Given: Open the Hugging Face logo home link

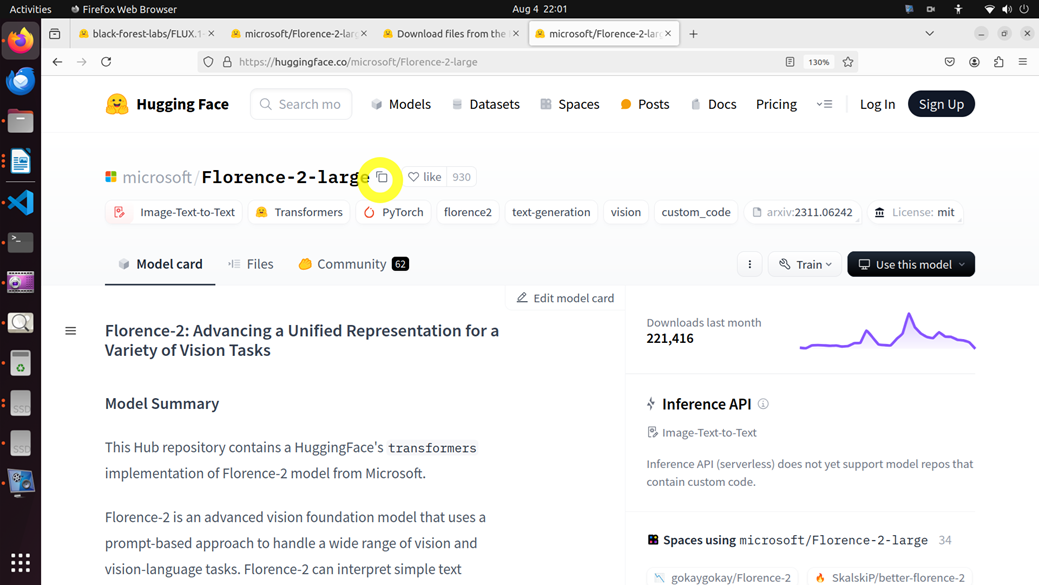Looking at the screenshot, I should pyautogui.click(x=167, y=104).
